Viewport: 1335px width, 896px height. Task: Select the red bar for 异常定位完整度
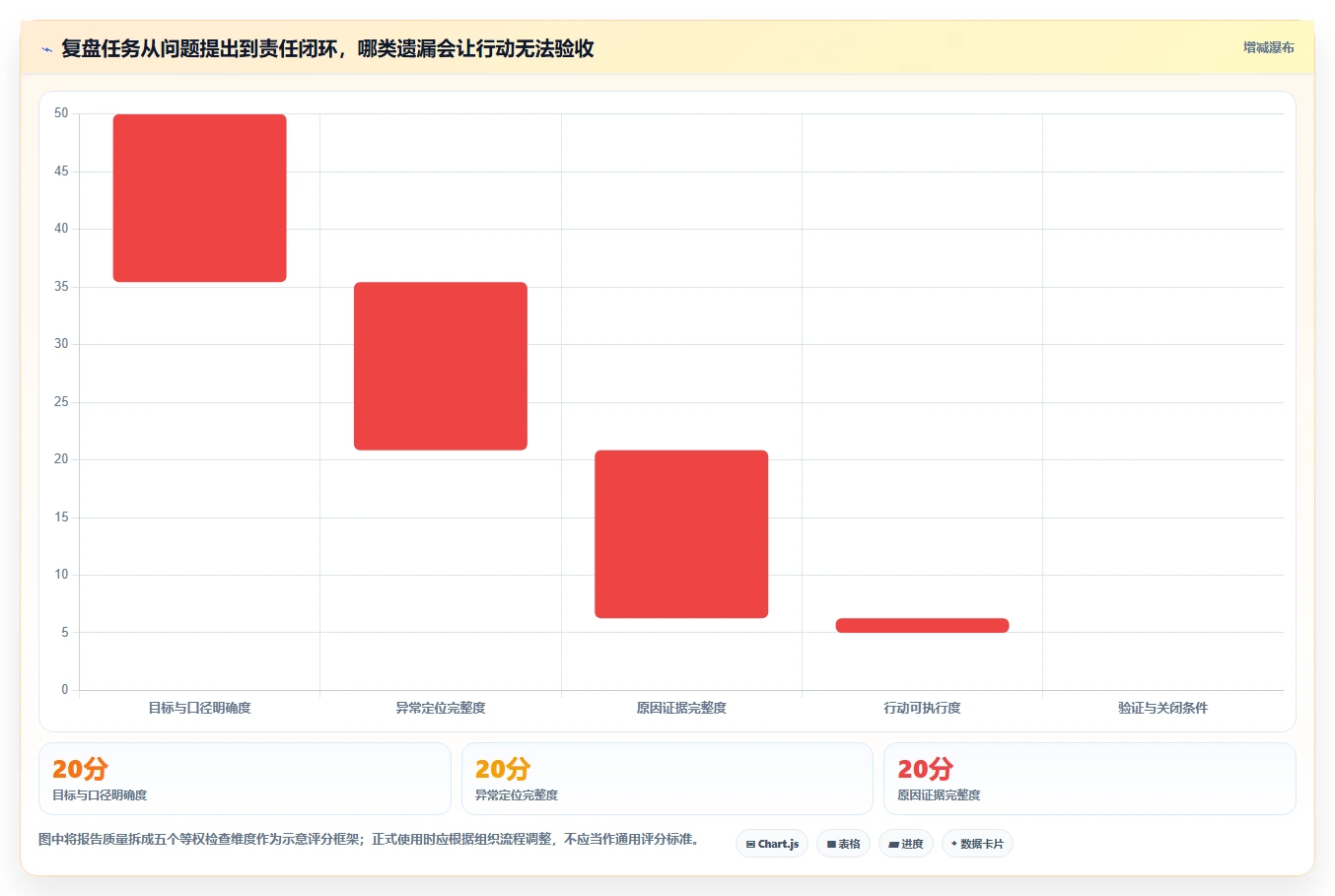click(x=441, y=366)
